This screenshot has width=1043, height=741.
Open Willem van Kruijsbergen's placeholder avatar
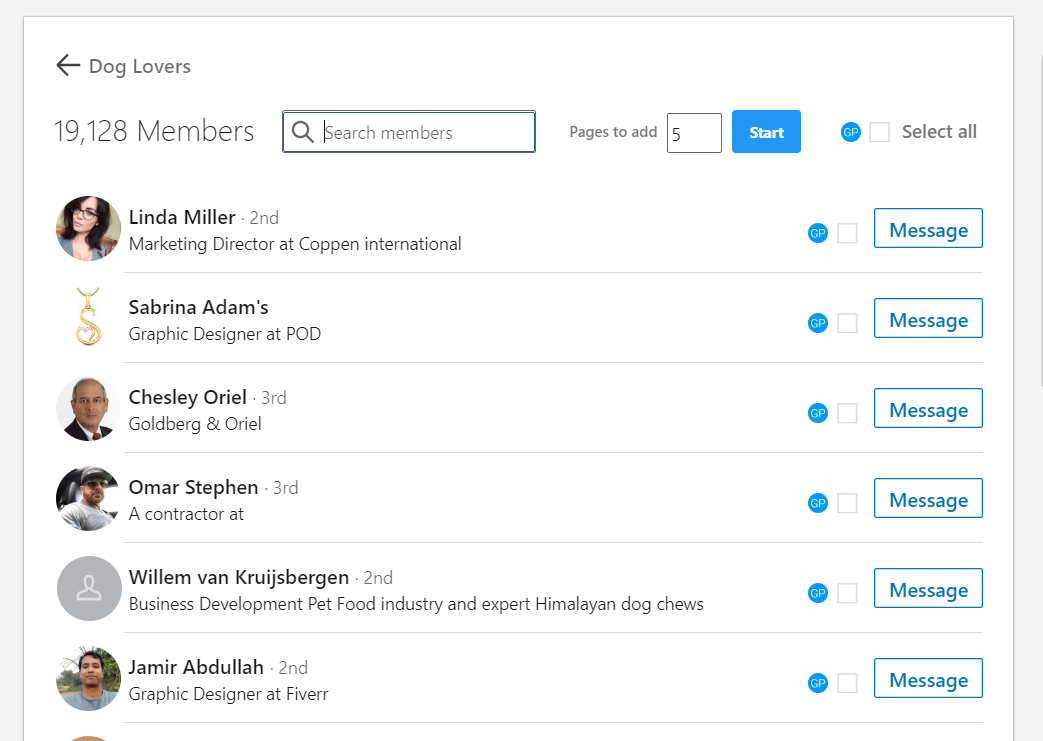88,589
